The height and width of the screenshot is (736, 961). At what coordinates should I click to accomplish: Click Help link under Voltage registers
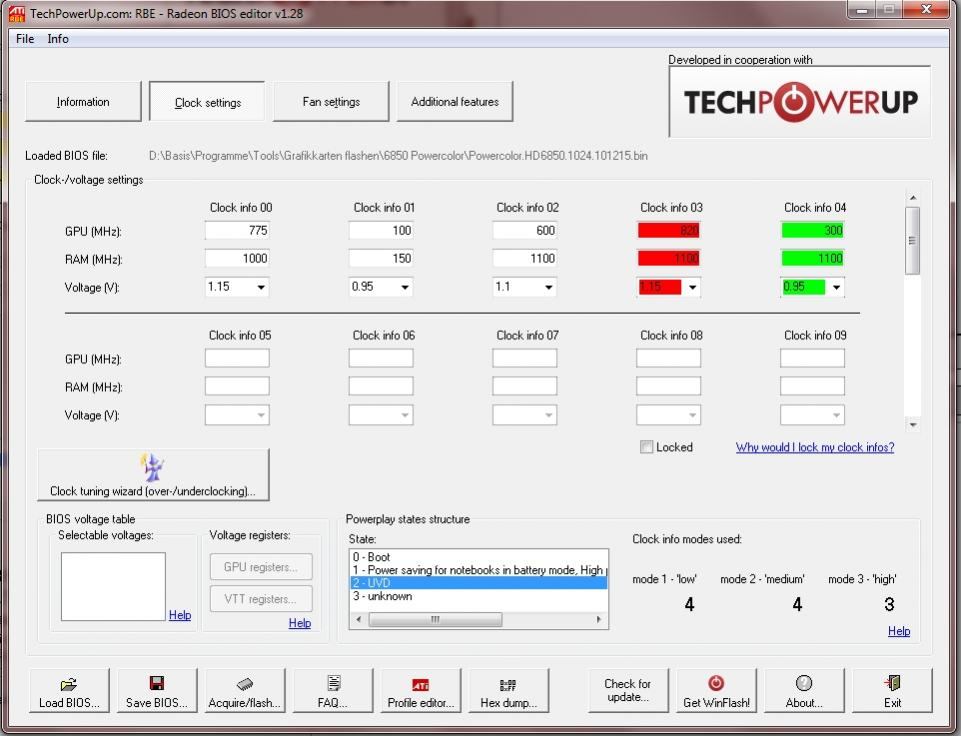click(300, 623)
